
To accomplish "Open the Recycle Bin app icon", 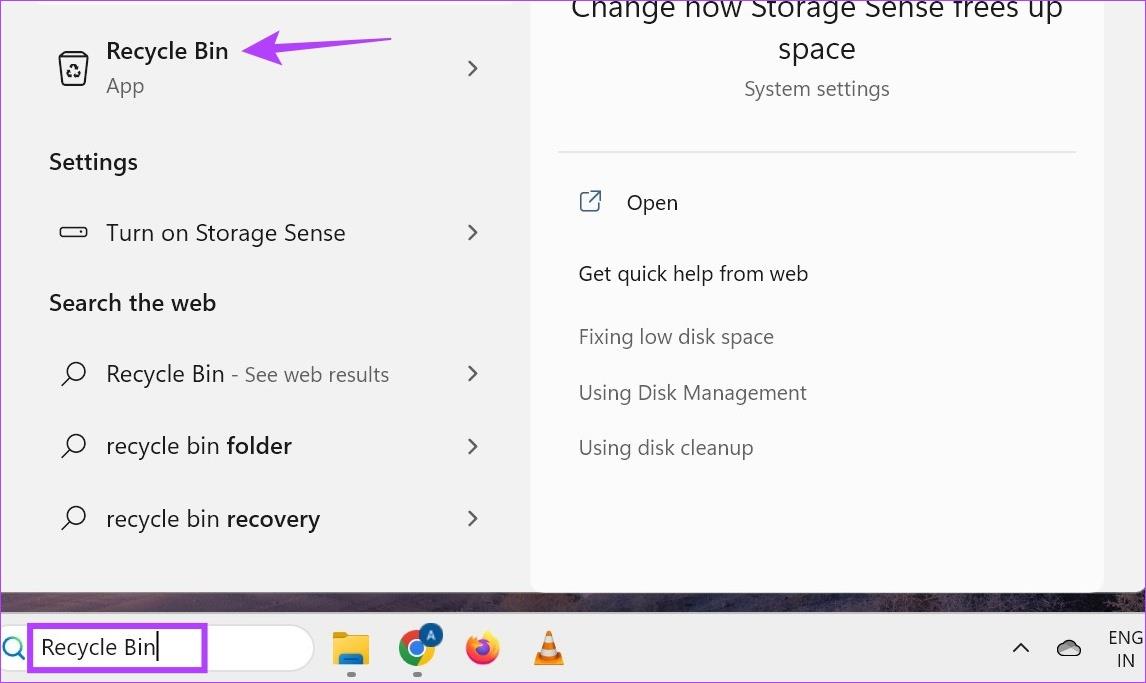I will (x=71, y=66).
